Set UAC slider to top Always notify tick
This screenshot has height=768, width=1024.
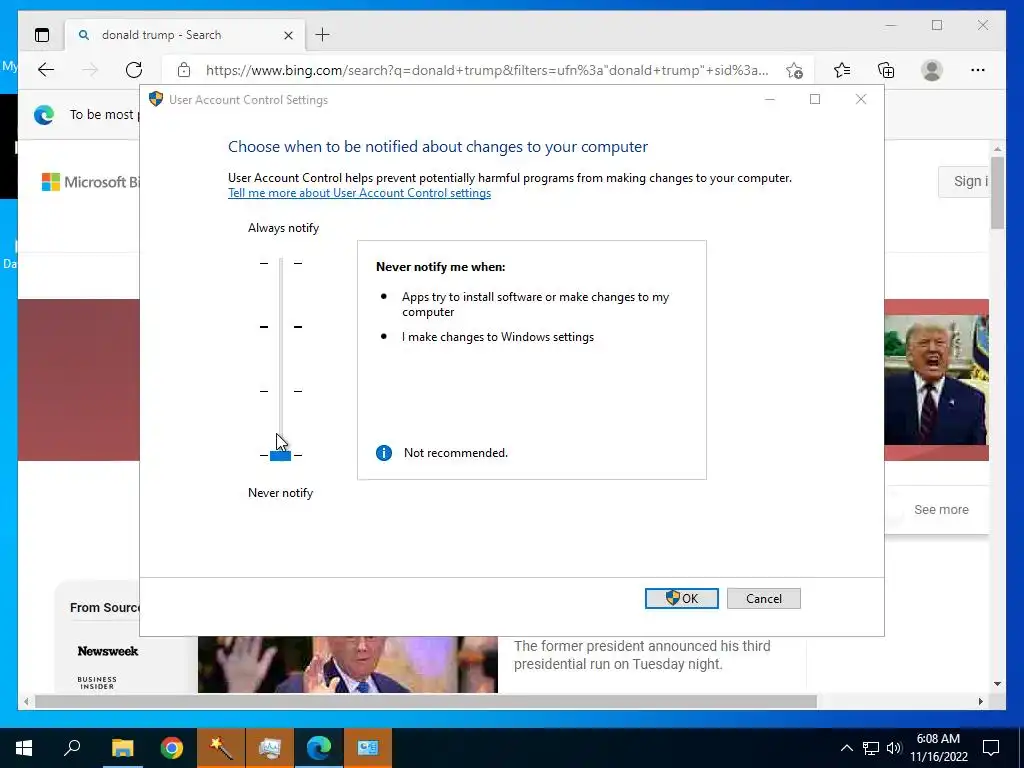[281, 263]
